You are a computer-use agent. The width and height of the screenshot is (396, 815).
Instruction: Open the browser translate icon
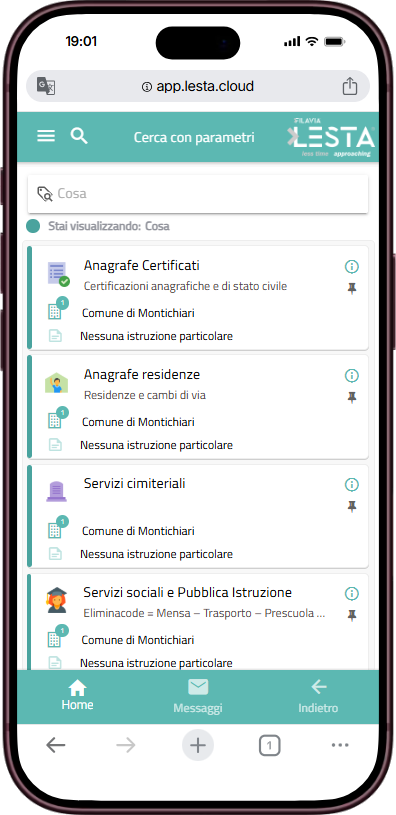[x=46, y=85]
